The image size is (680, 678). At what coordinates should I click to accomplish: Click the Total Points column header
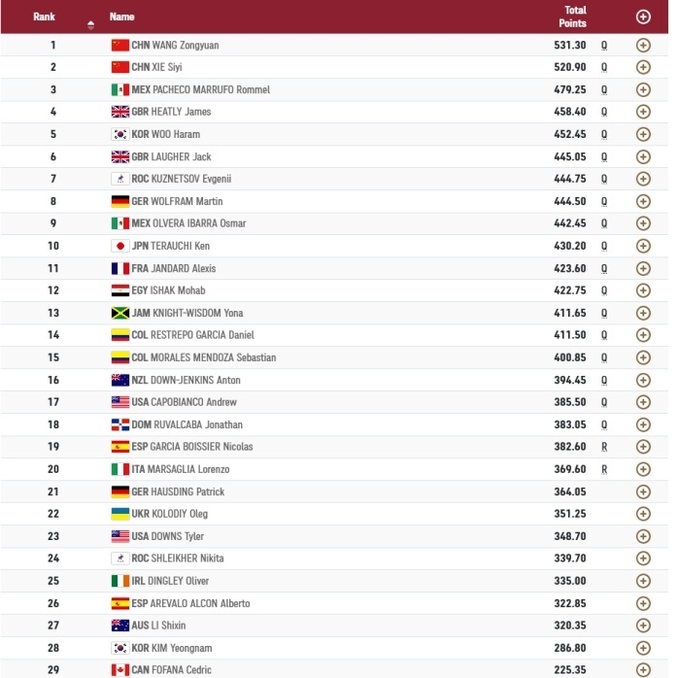point(573,16)
